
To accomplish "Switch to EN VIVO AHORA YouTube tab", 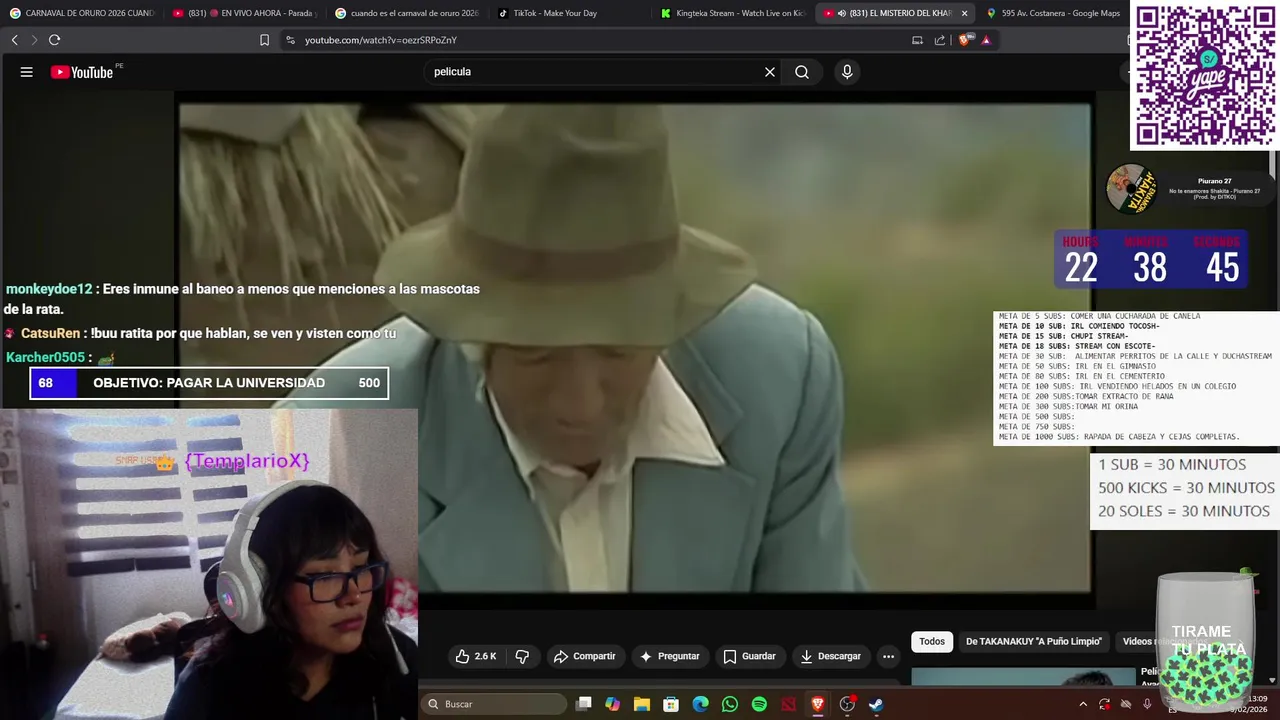I will coord(245,13).
